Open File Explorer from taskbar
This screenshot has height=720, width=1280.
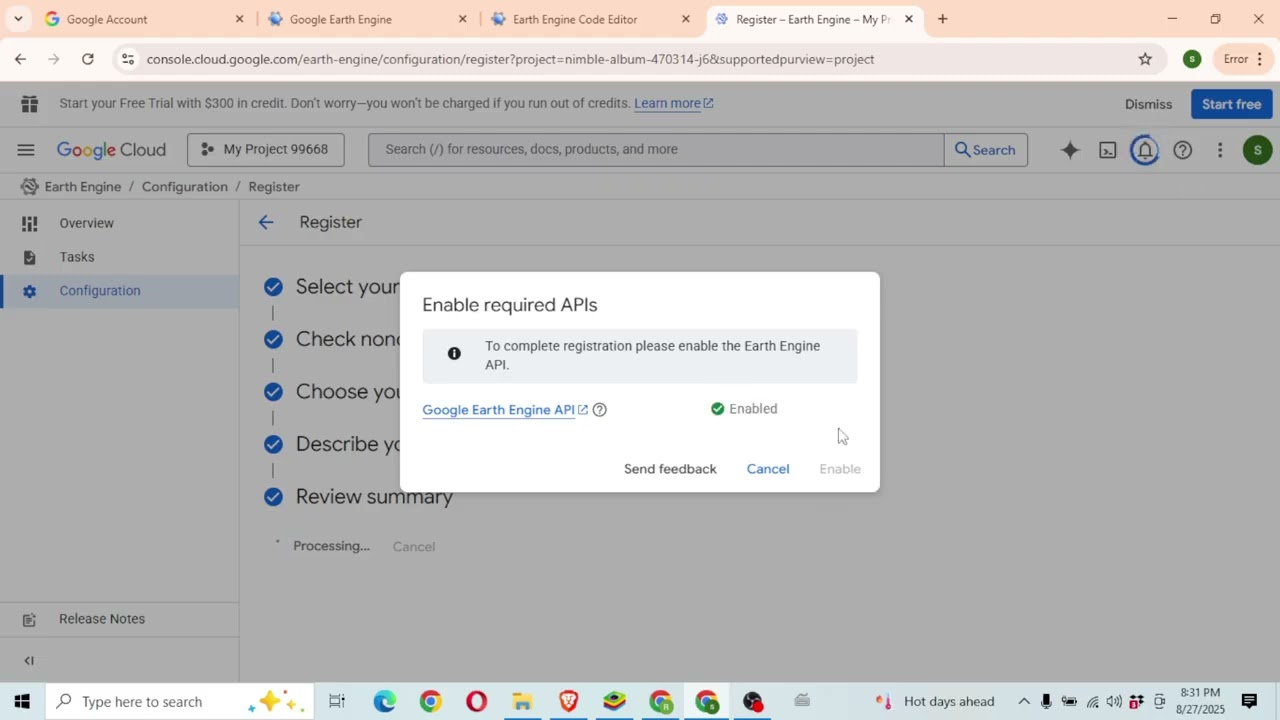click(x=522, y=701)
